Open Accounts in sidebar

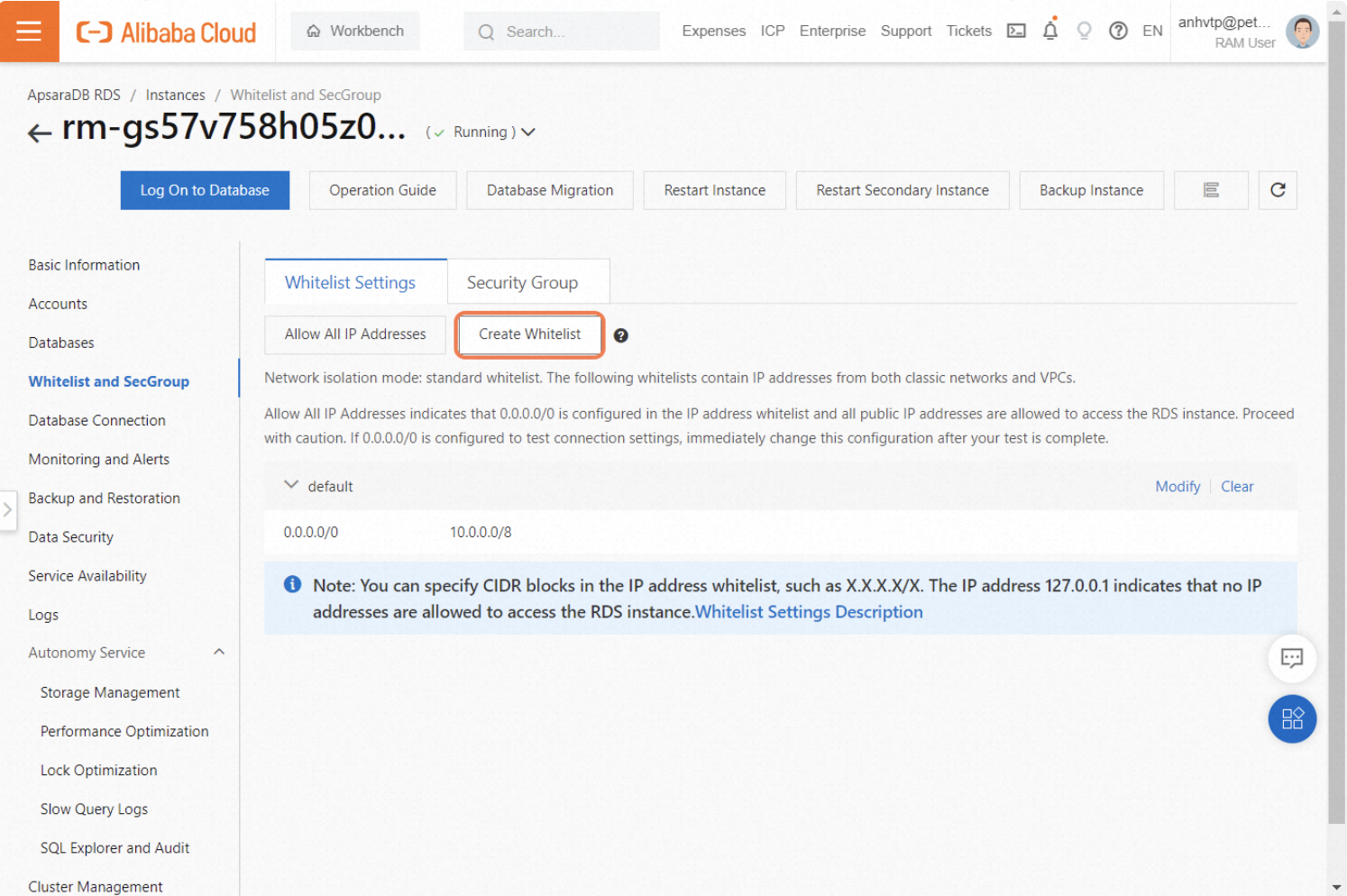(58, 304)
